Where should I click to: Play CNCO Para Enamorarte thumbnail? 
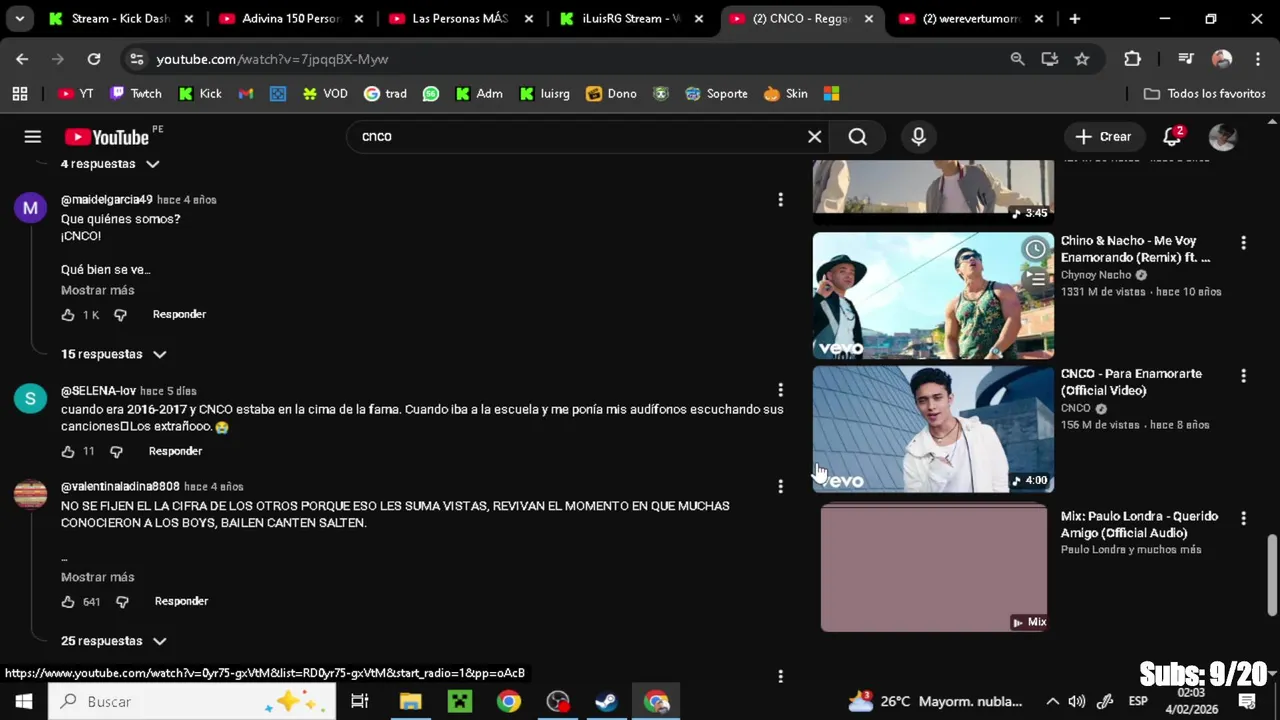click(933, 429)
